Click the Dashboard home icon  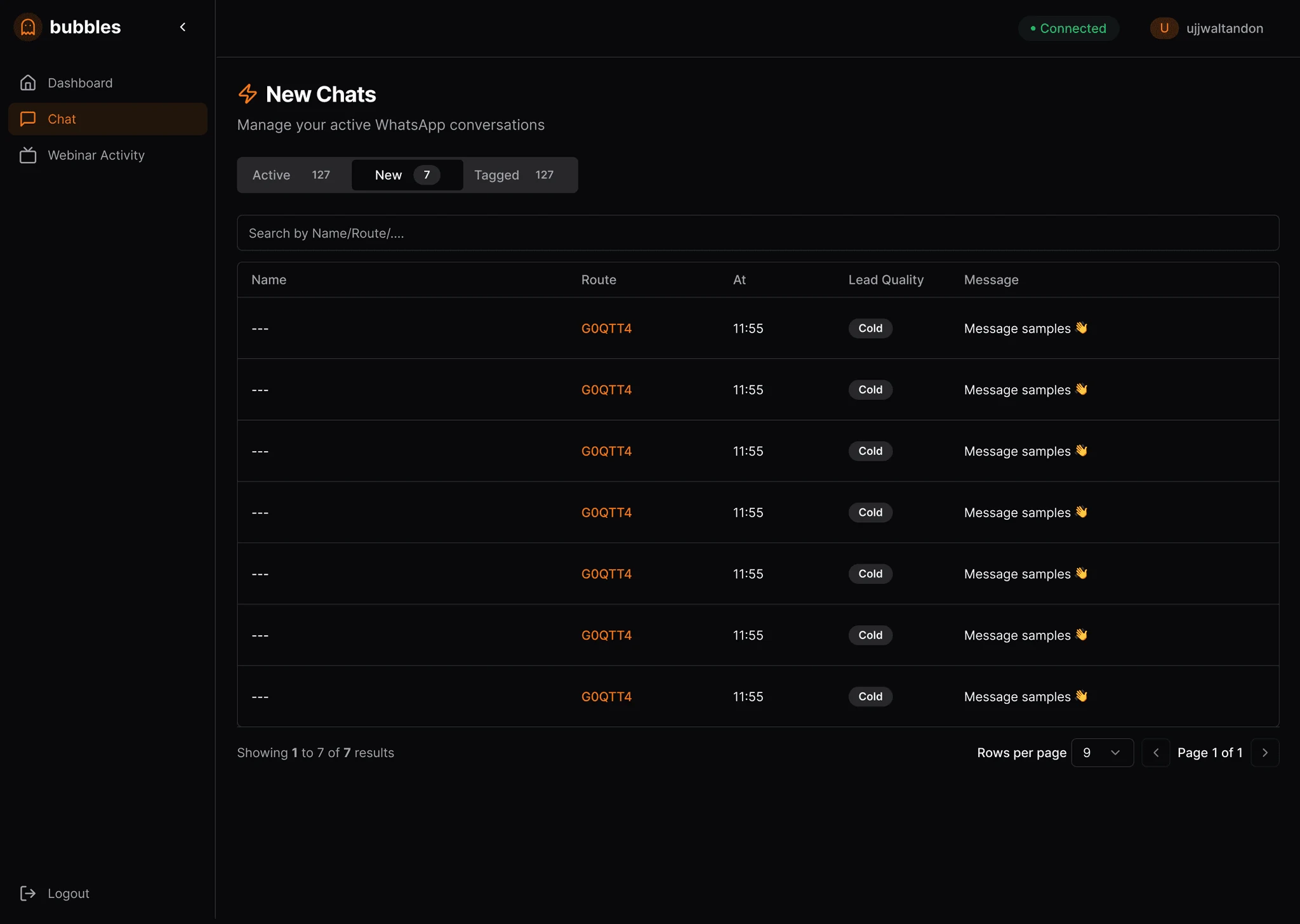(28, 82)
